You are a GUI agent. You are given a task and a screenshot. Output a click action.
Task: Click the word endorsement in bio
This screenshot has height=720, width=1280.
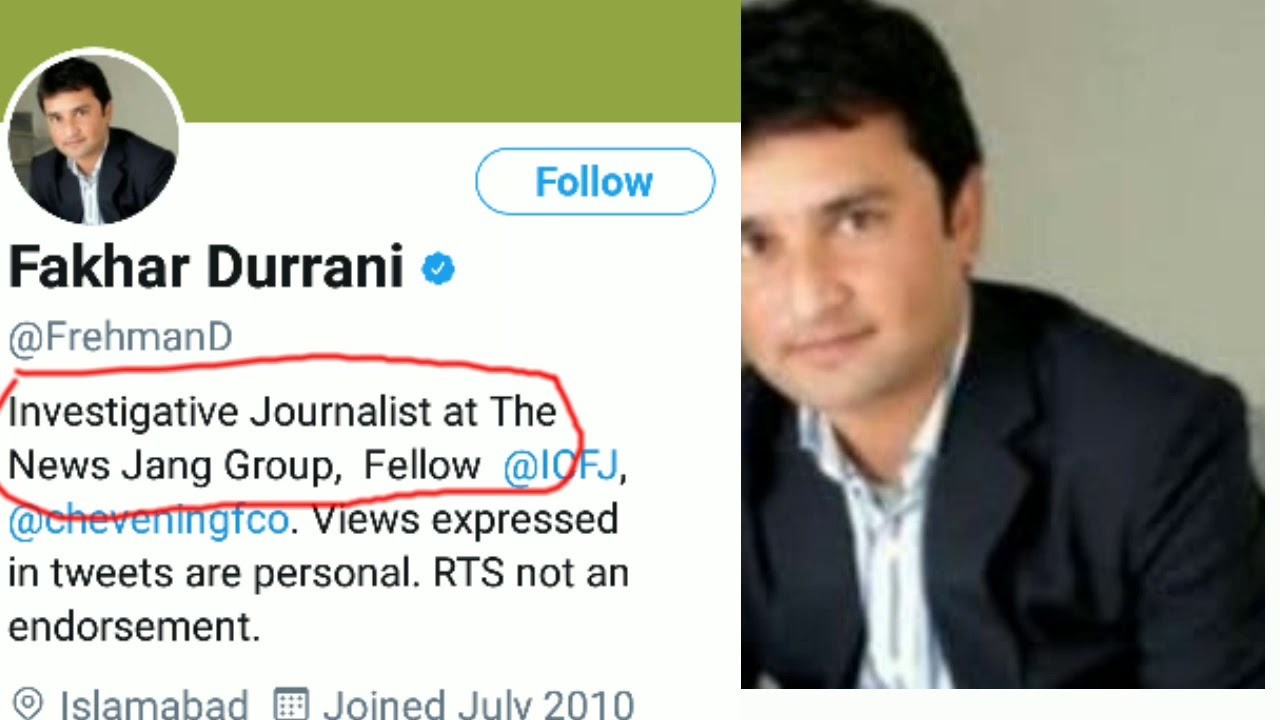pyautogui.click(x=133, y=628)
